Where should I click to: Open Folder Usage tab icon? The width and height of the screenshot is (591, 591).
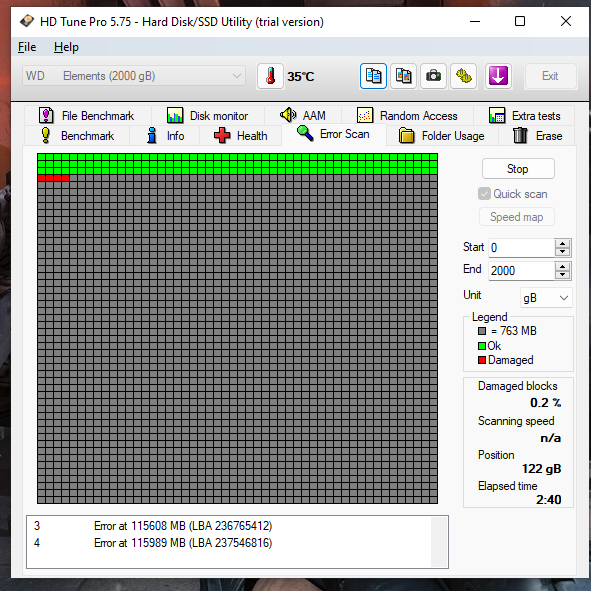click(406, 135)
